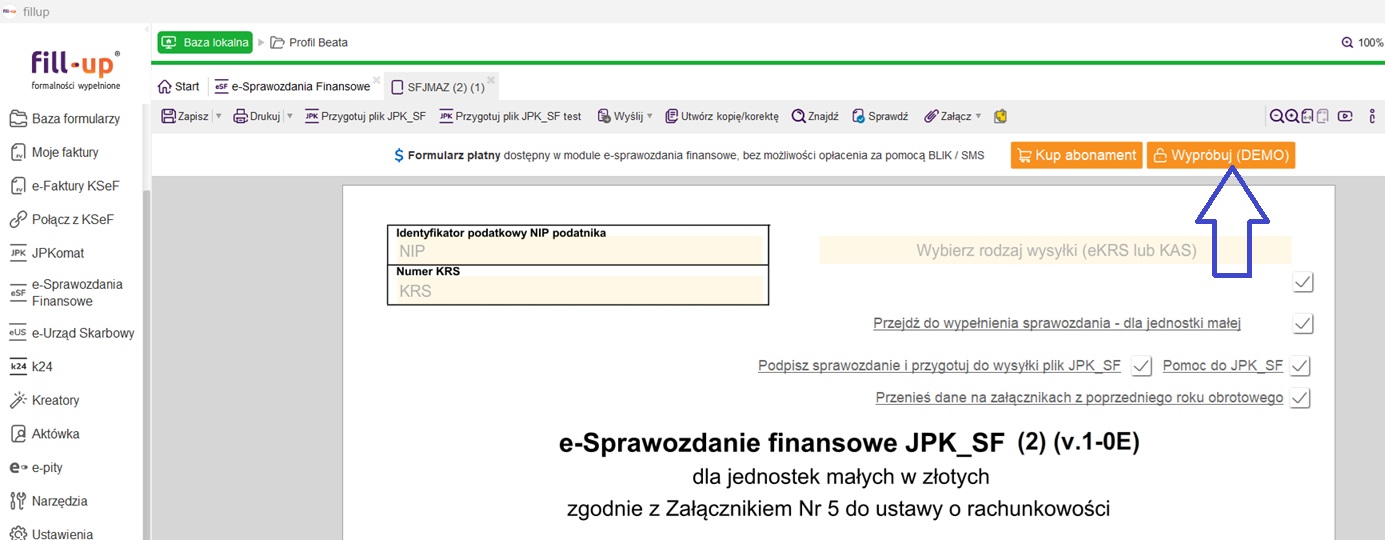
Task: Toggle checkbox for Przenieś dane na załącznikach
Action: [1300, 398]
